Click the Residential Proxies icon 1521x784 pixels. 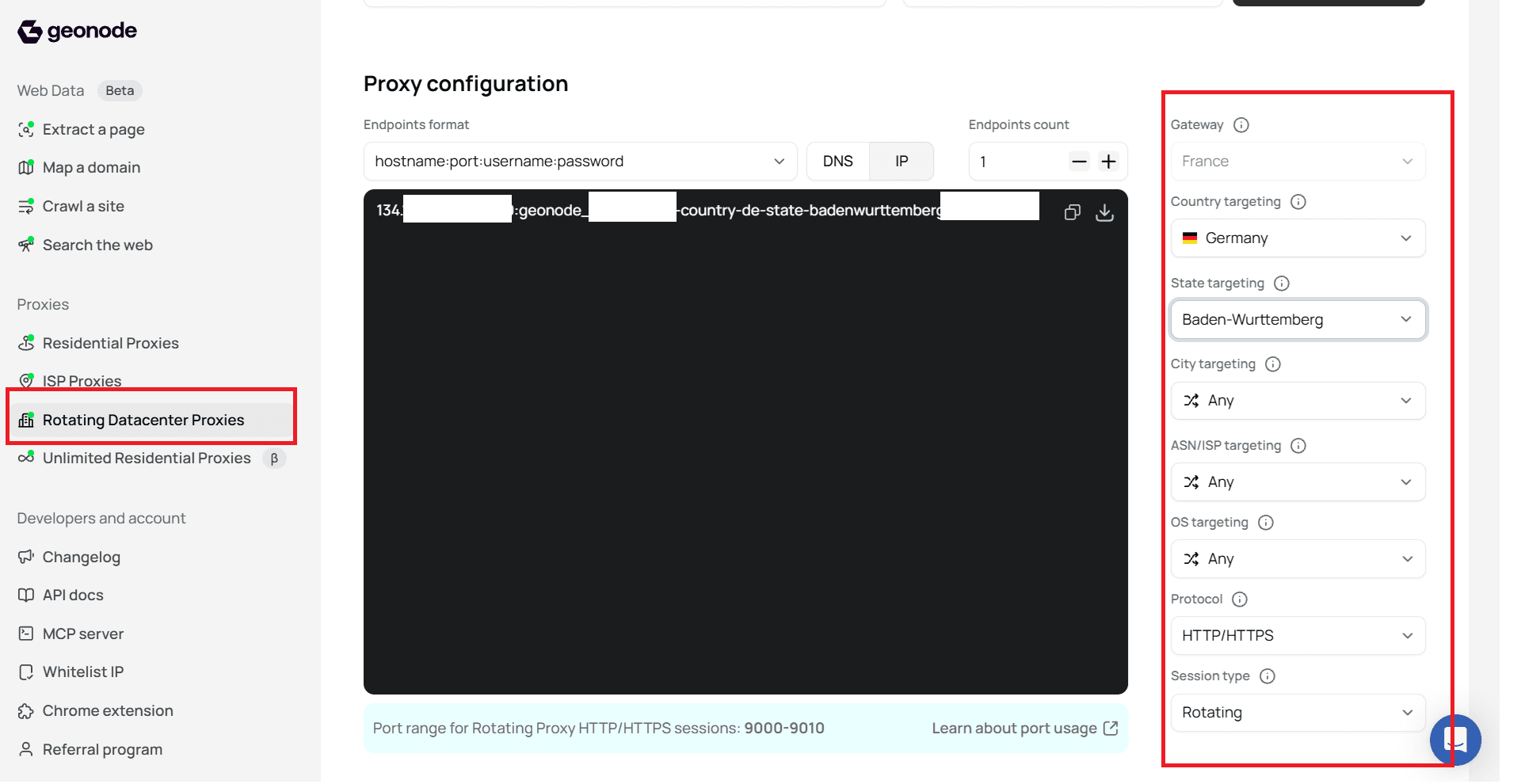[26, 342]
